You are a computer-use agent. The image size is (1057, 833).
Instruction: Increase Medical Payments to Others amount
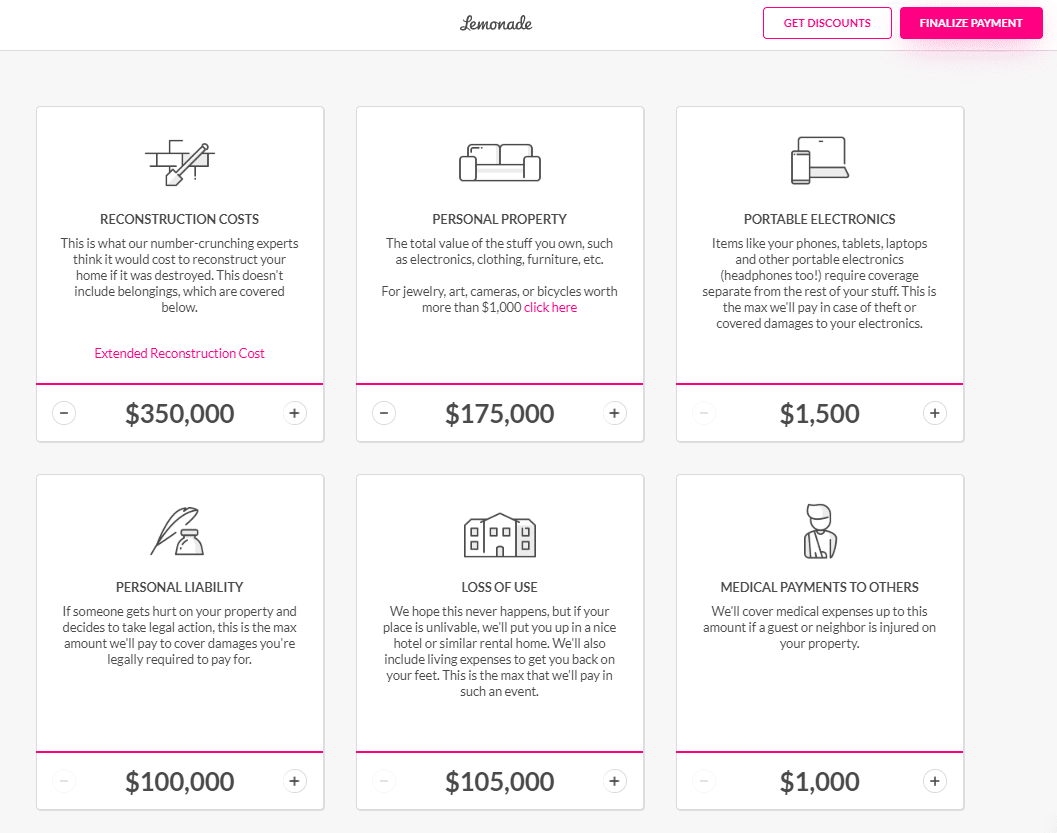(x=934, y=781)
